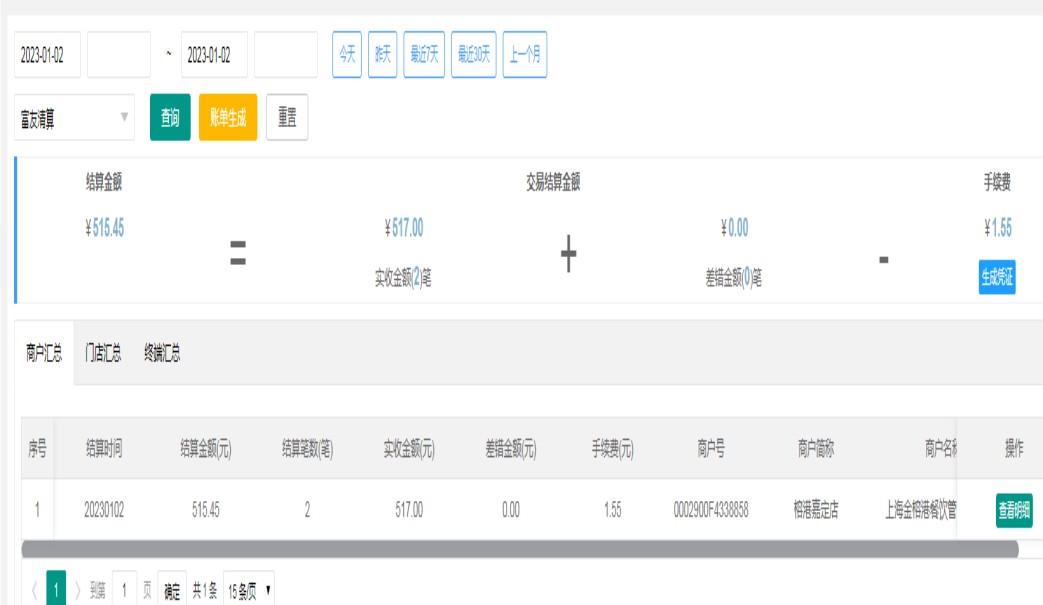This screenshot has width=1043, height=605.
Task: Click the 今天 quick date button
Action: pyautogui.click(x=347, y=55)
